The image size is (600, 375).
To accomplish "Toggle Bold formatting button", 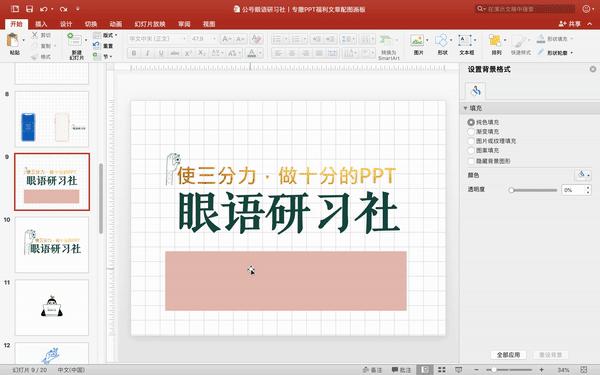I will pos(134,53).
